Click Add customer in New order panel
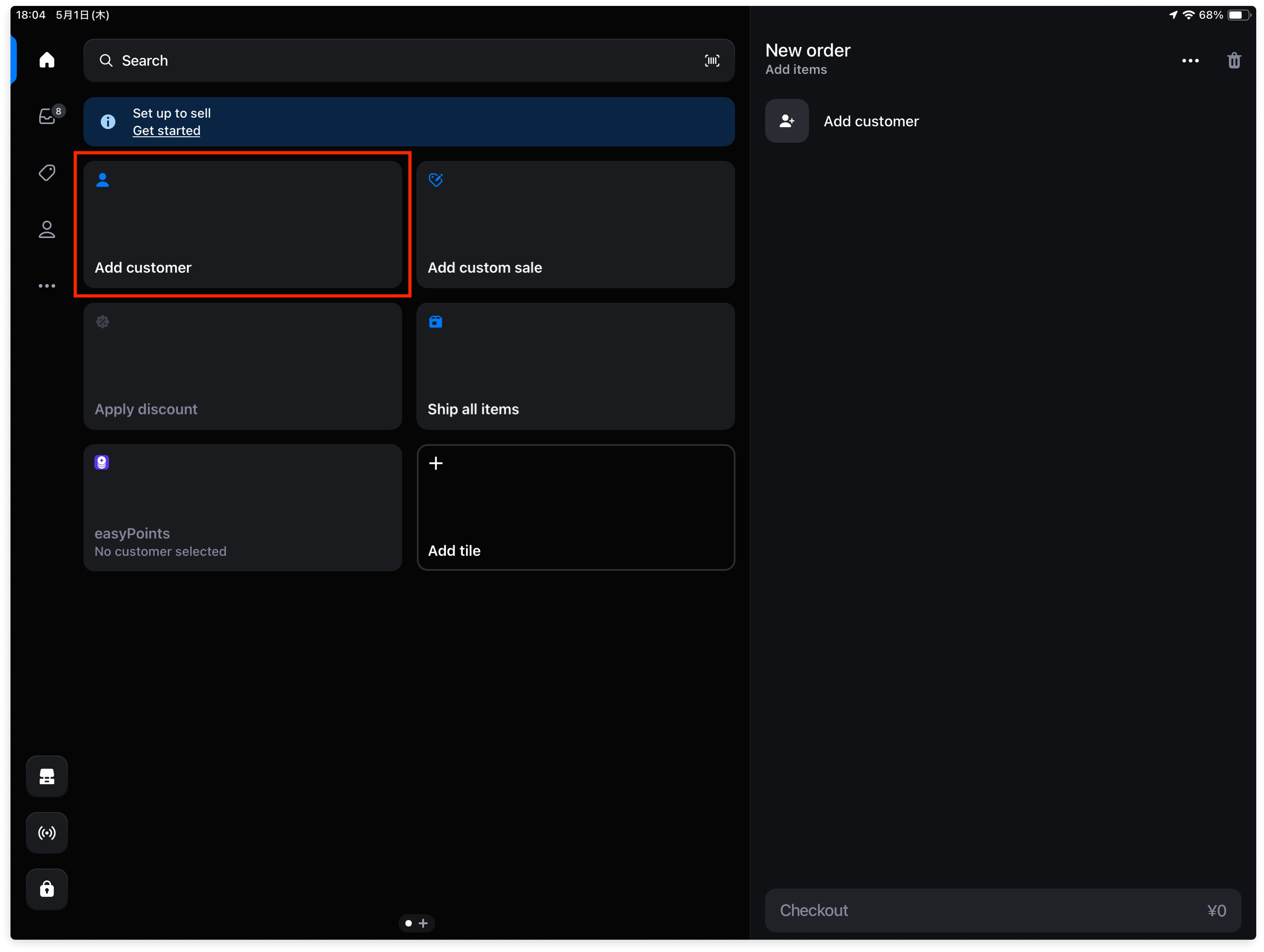This screenshot has width=1264, height=952. [x=871, y=121]
